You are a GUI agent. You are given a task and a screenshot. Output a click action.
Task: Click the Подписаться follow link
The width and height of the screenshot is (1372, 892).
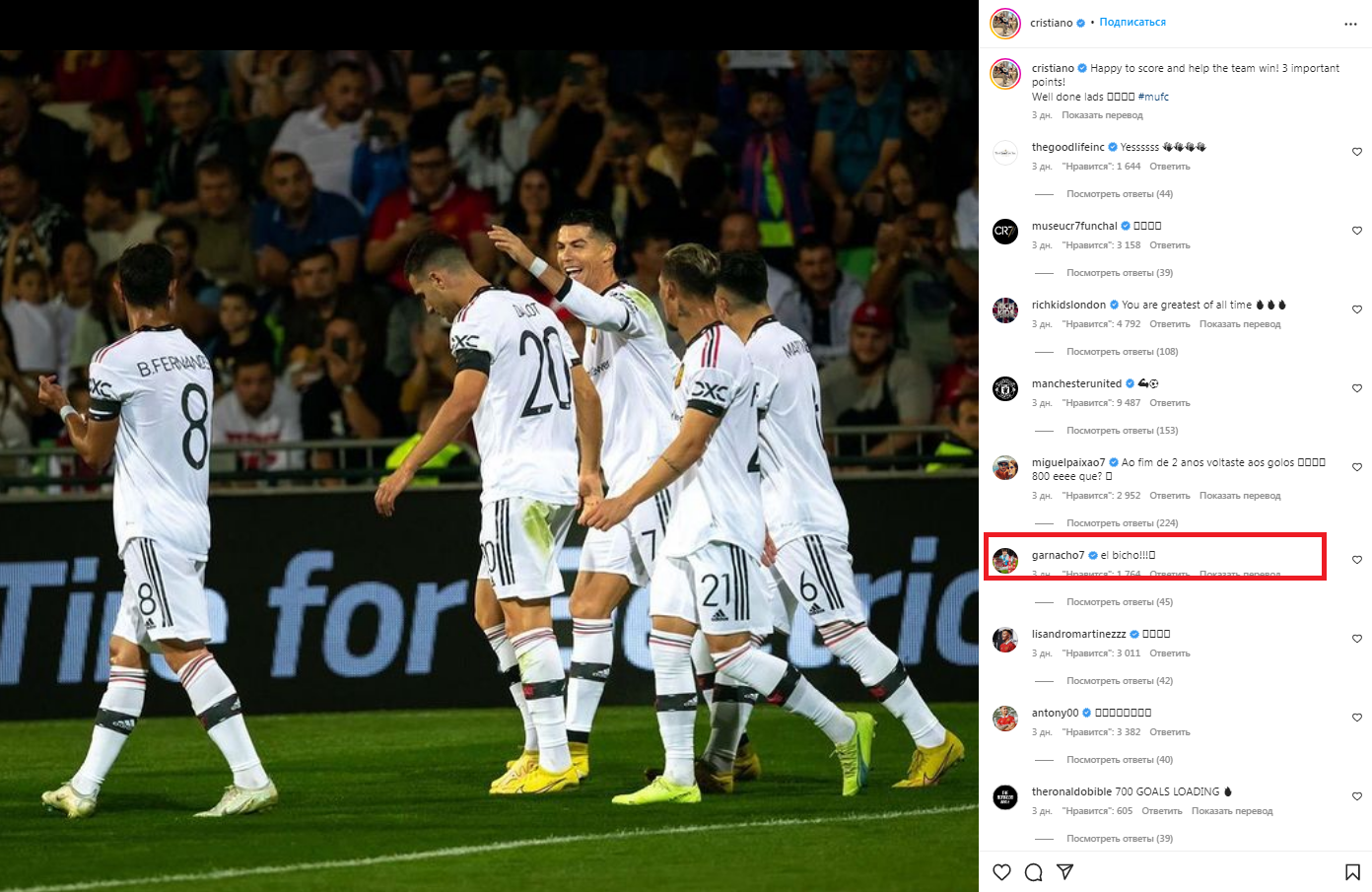pyautogui.click(x=1132, y=23)
